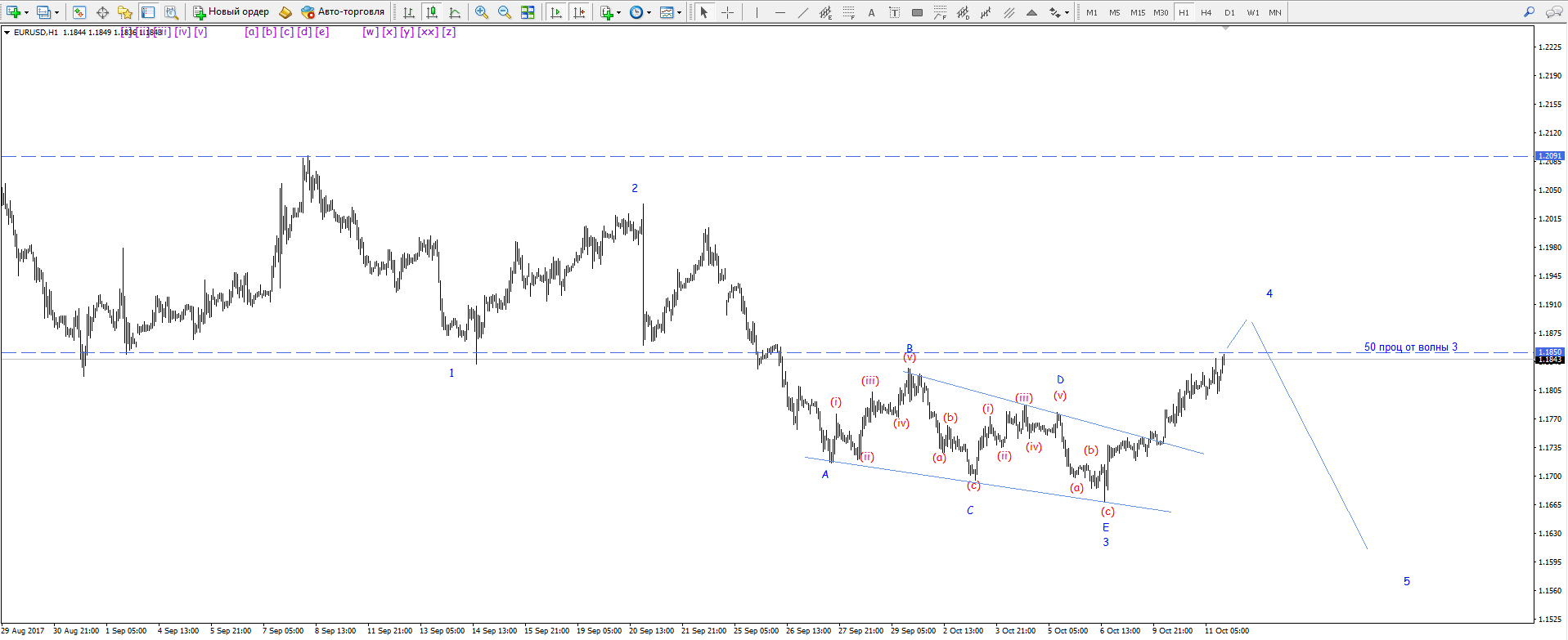The width and height of the screenshot is (1568, 640).
Task: Toggle Авто-торговля auto trading
Action: pyautogui.click(x=343, y=12)
